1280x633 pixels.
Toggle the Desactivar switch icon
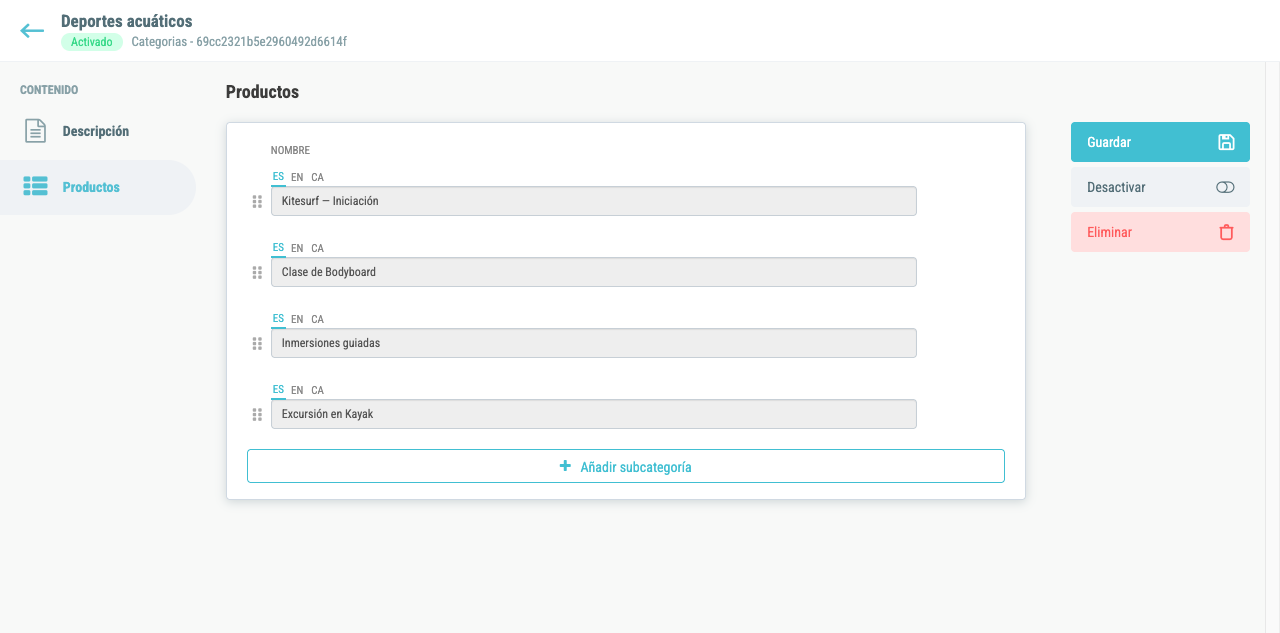[1226, 187]
